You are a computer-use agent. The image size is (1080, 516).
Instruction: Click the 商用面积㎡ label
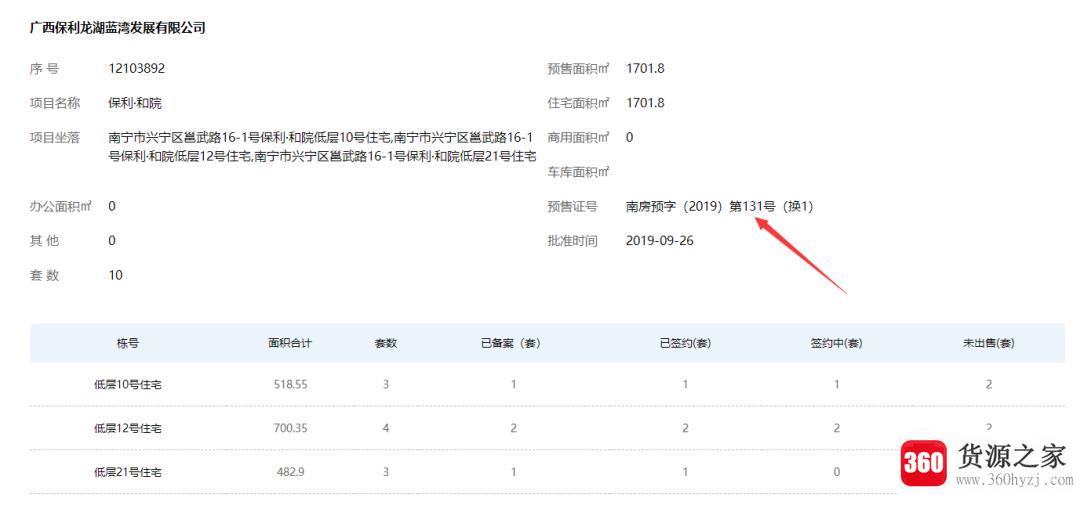pos(578,138)
